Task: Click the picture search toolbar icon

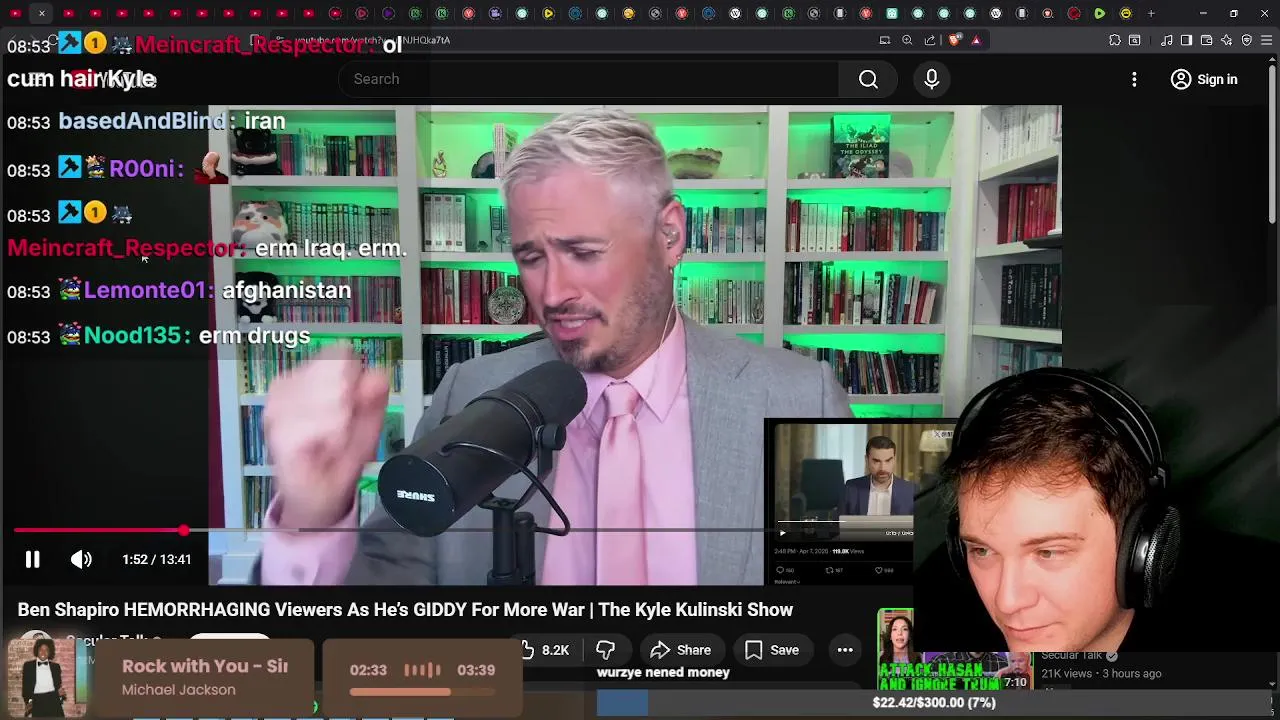Action: (x=1135, y=40)
